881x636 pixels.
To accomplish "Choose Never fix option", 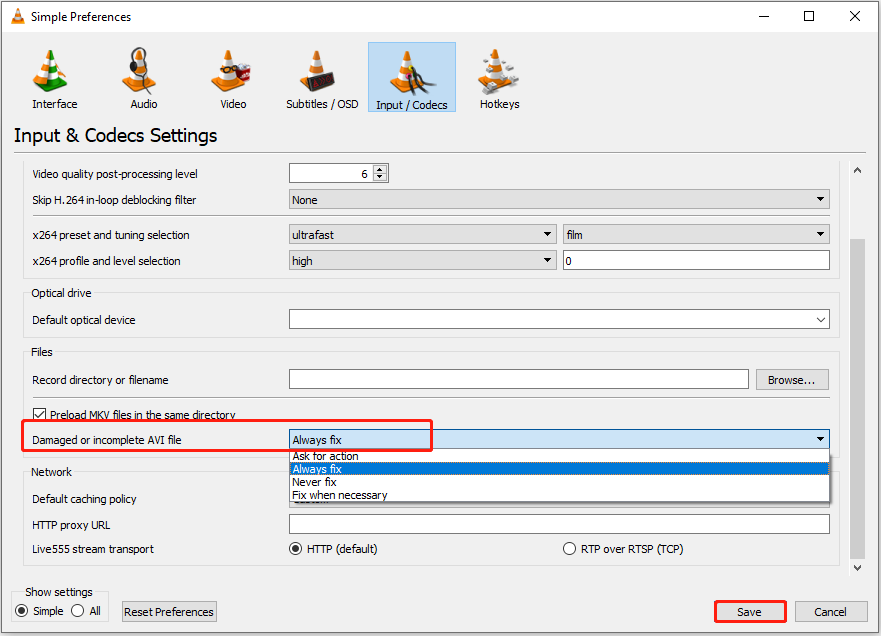I will (x=559, y=482).
